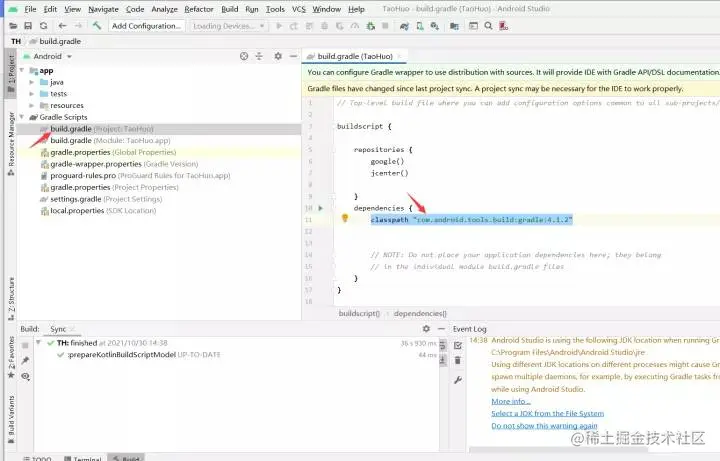
Task: Click the Stop square icon in toolbar
Action: coord(385,26)
